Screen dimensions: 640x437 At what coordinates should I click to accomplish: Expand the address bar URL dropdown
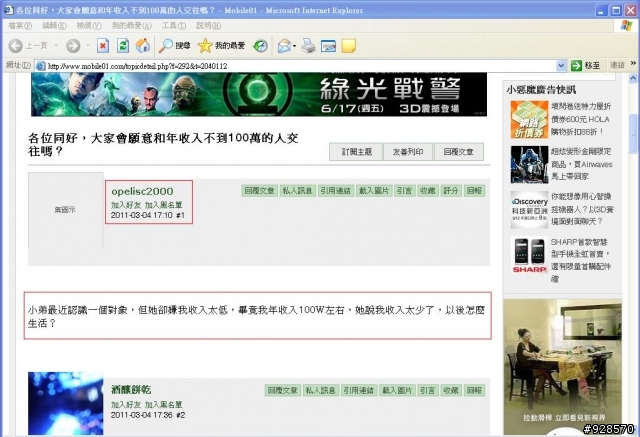point(561,65)
